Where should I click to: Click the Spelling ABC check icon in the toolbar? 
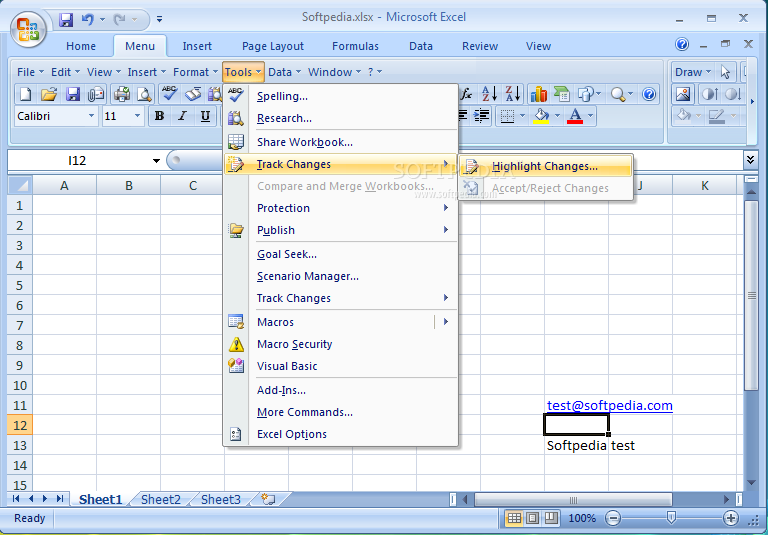click(x=169, y=94)
